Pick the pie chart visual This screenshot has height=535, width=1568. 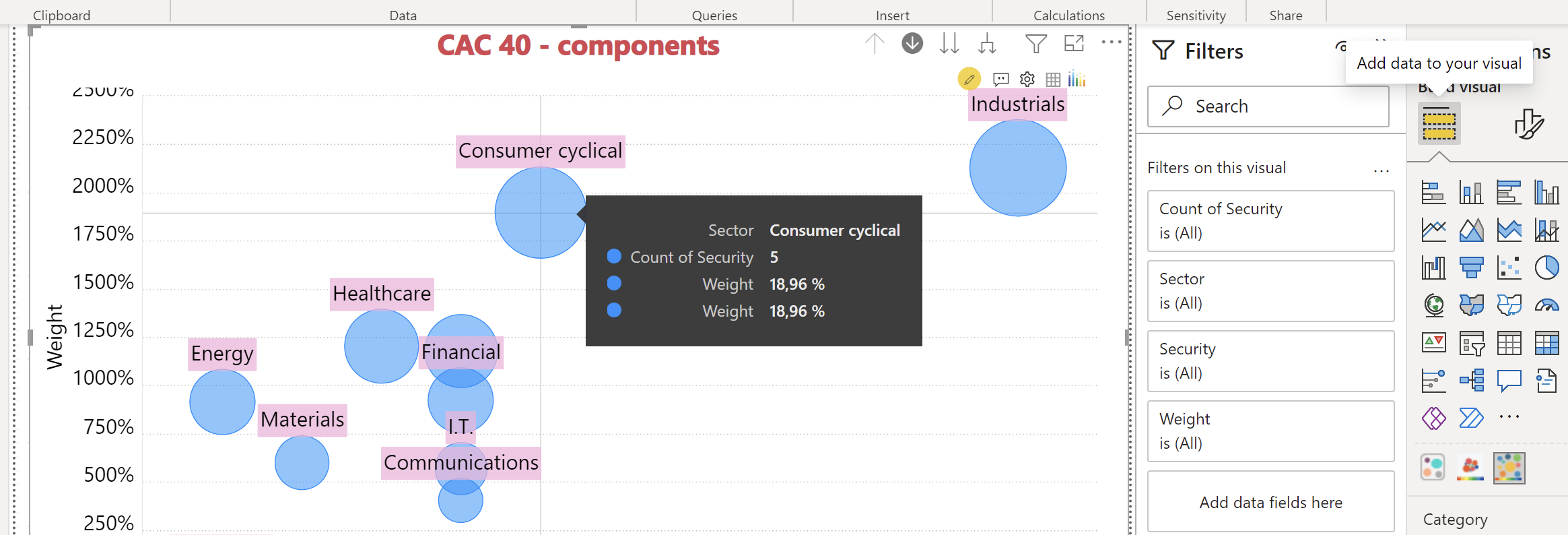click(x=1546, y=267)
